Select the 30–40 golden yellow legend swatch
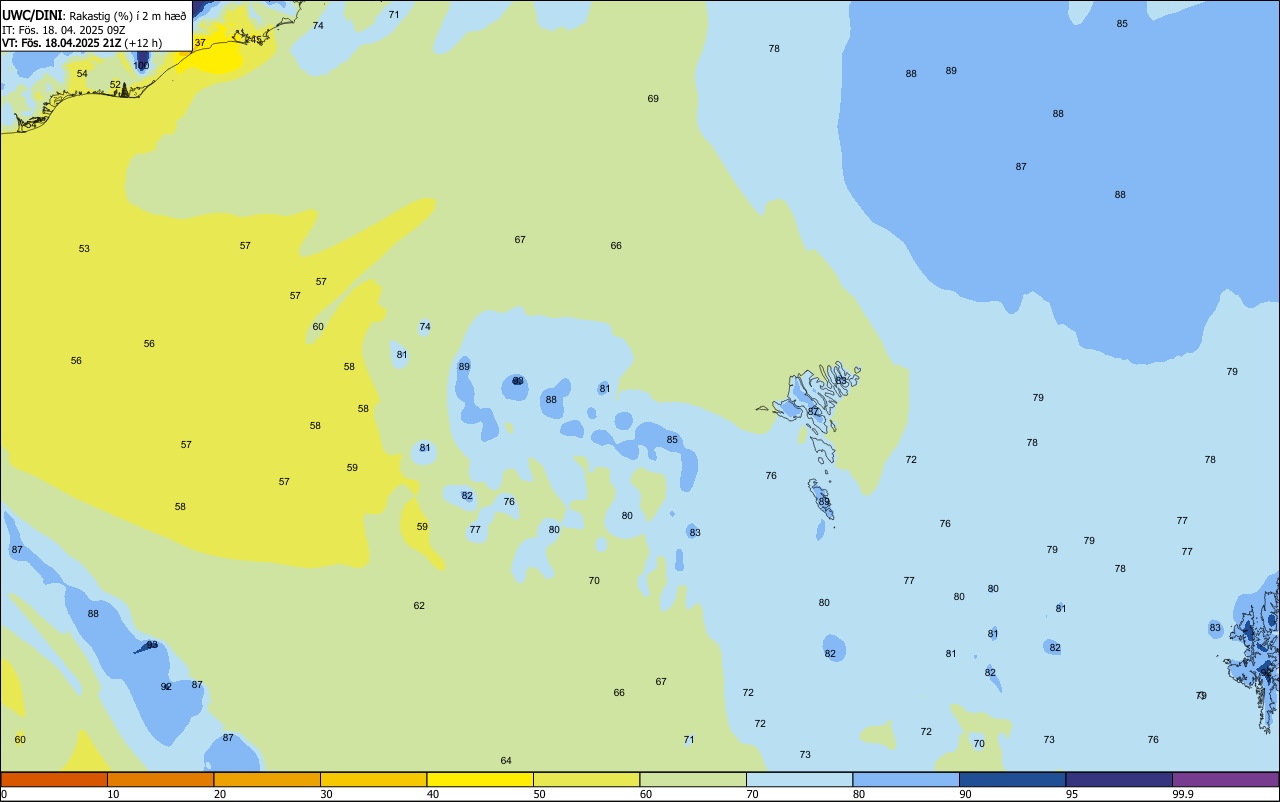Image resolution: width=1280 pixels, height=802 pixels. pos(373,779)
